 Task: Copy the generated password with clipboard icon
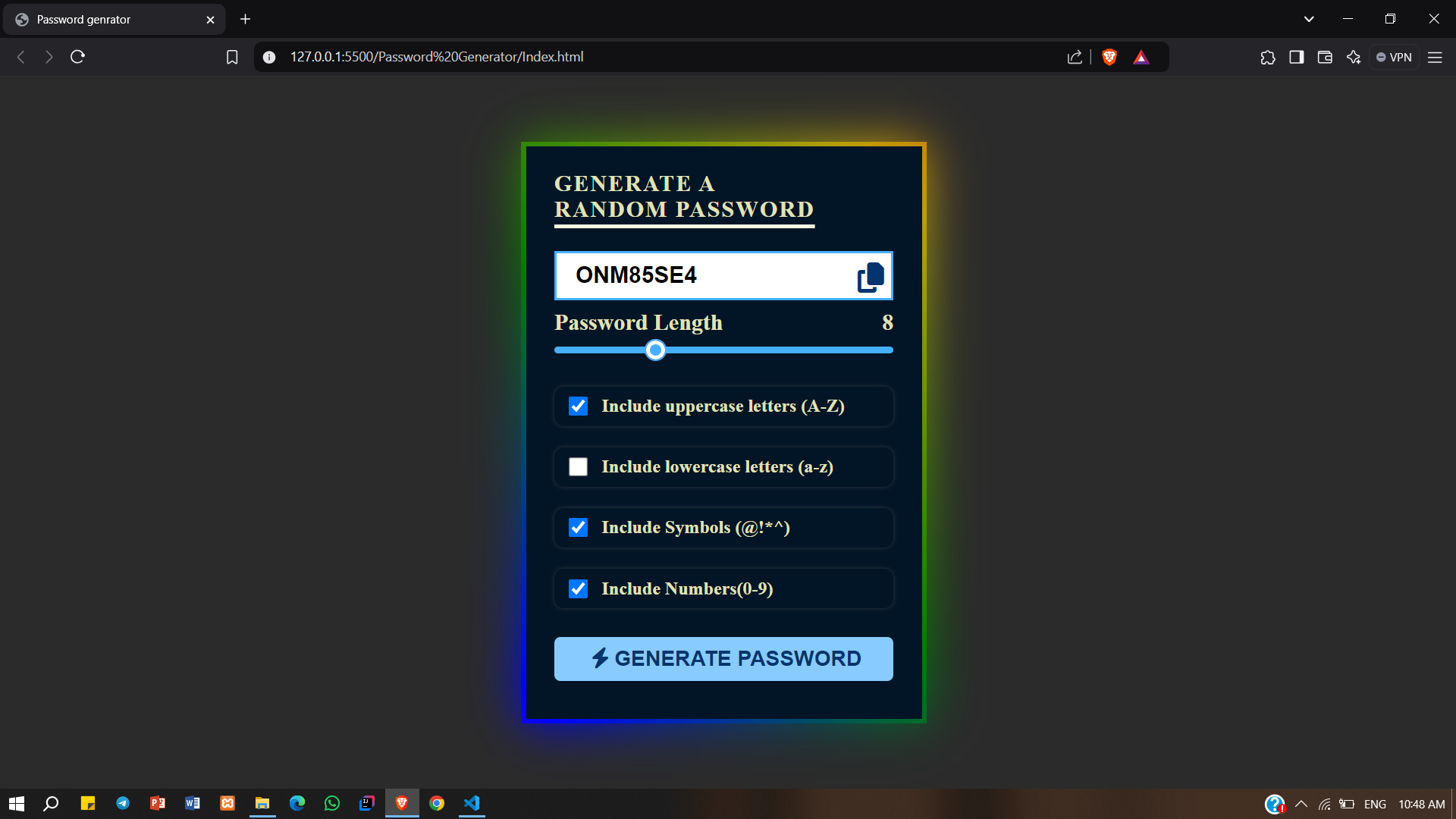pyautogui.click(x=871, y=277)
